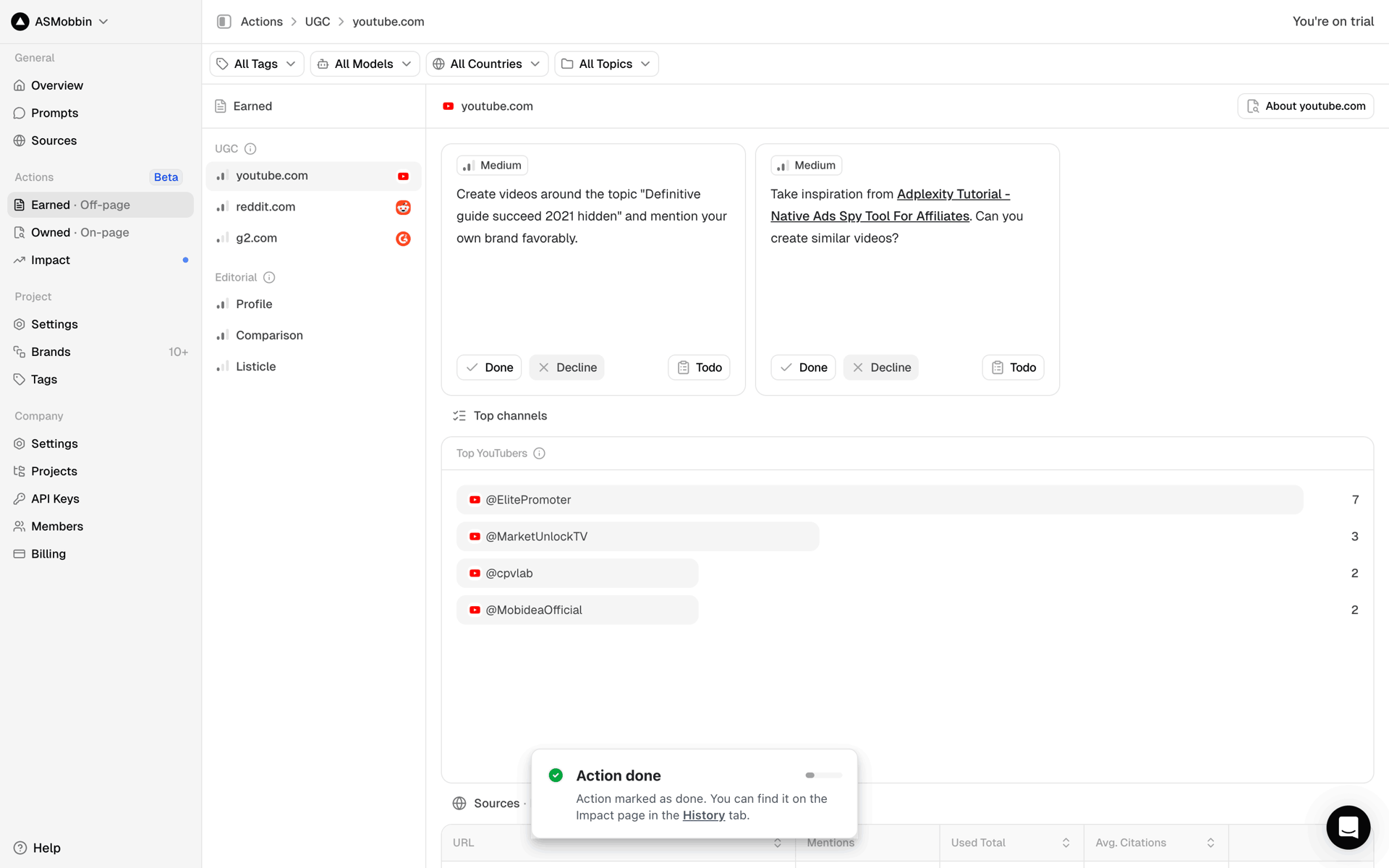Decline the Definitive guide action

point(566,367)
